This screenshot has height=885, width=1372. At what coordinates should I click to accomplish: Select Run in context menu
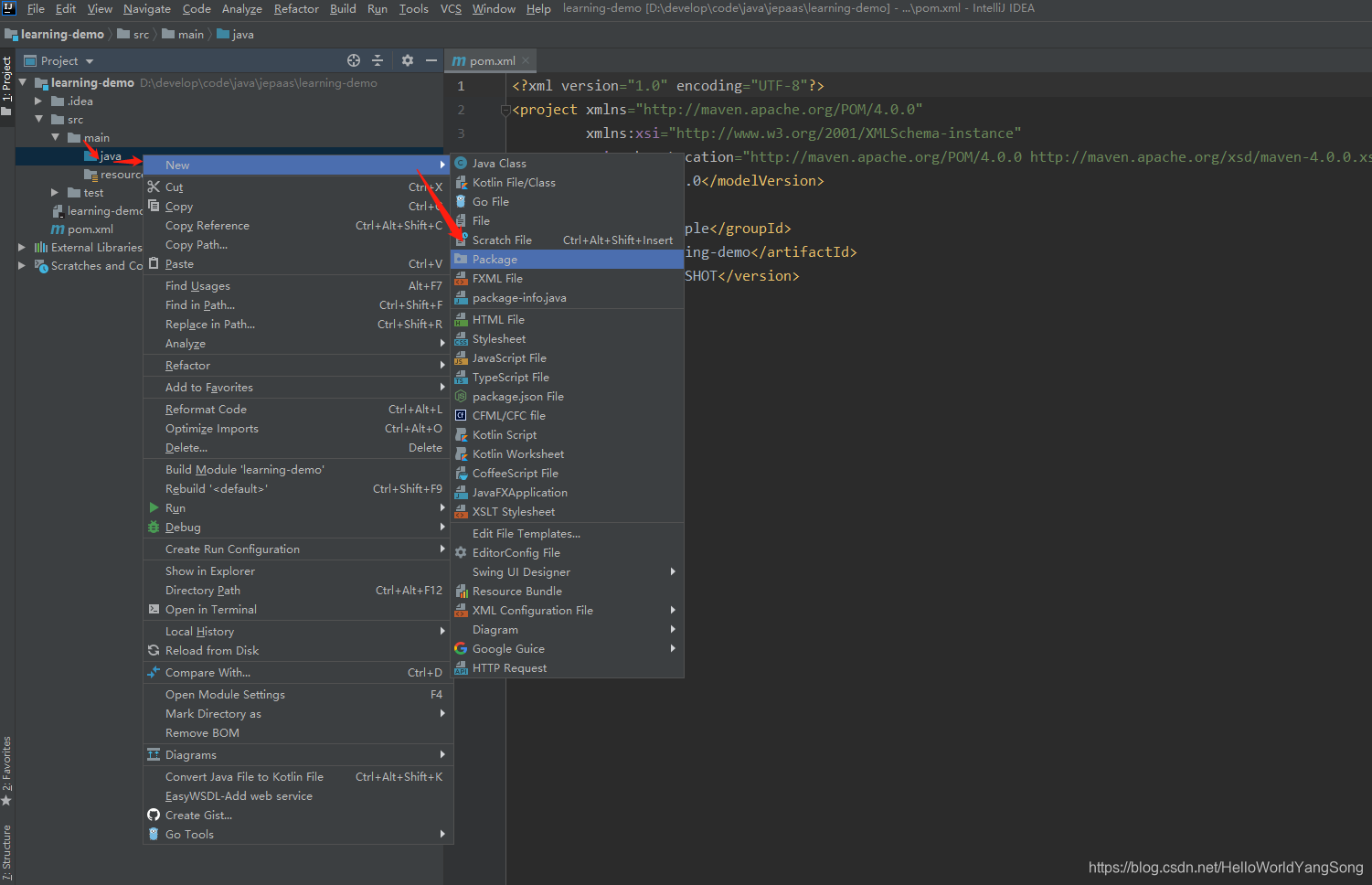298,507
